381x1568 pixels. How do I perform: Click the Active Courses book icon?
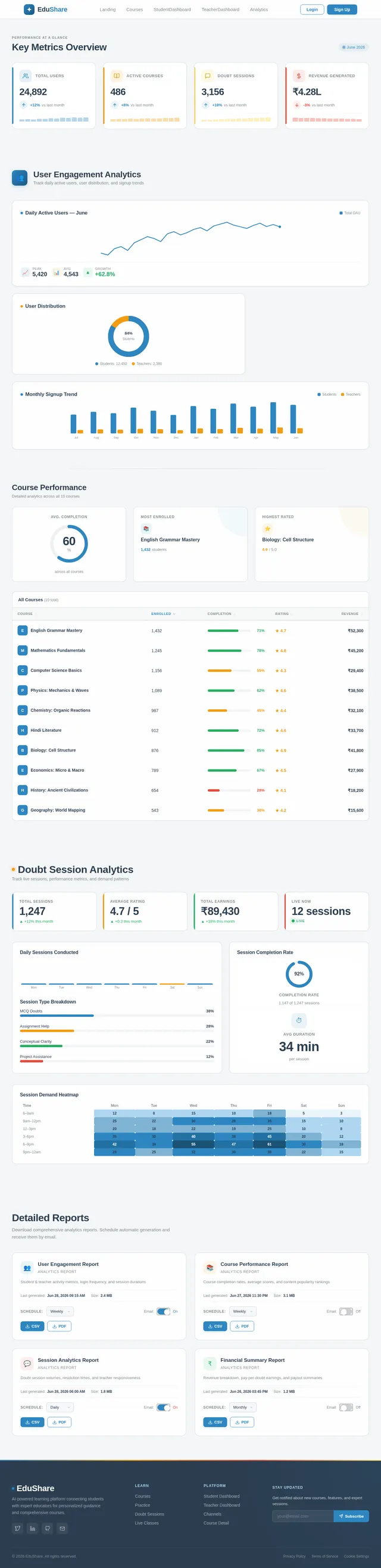point(117,76)
